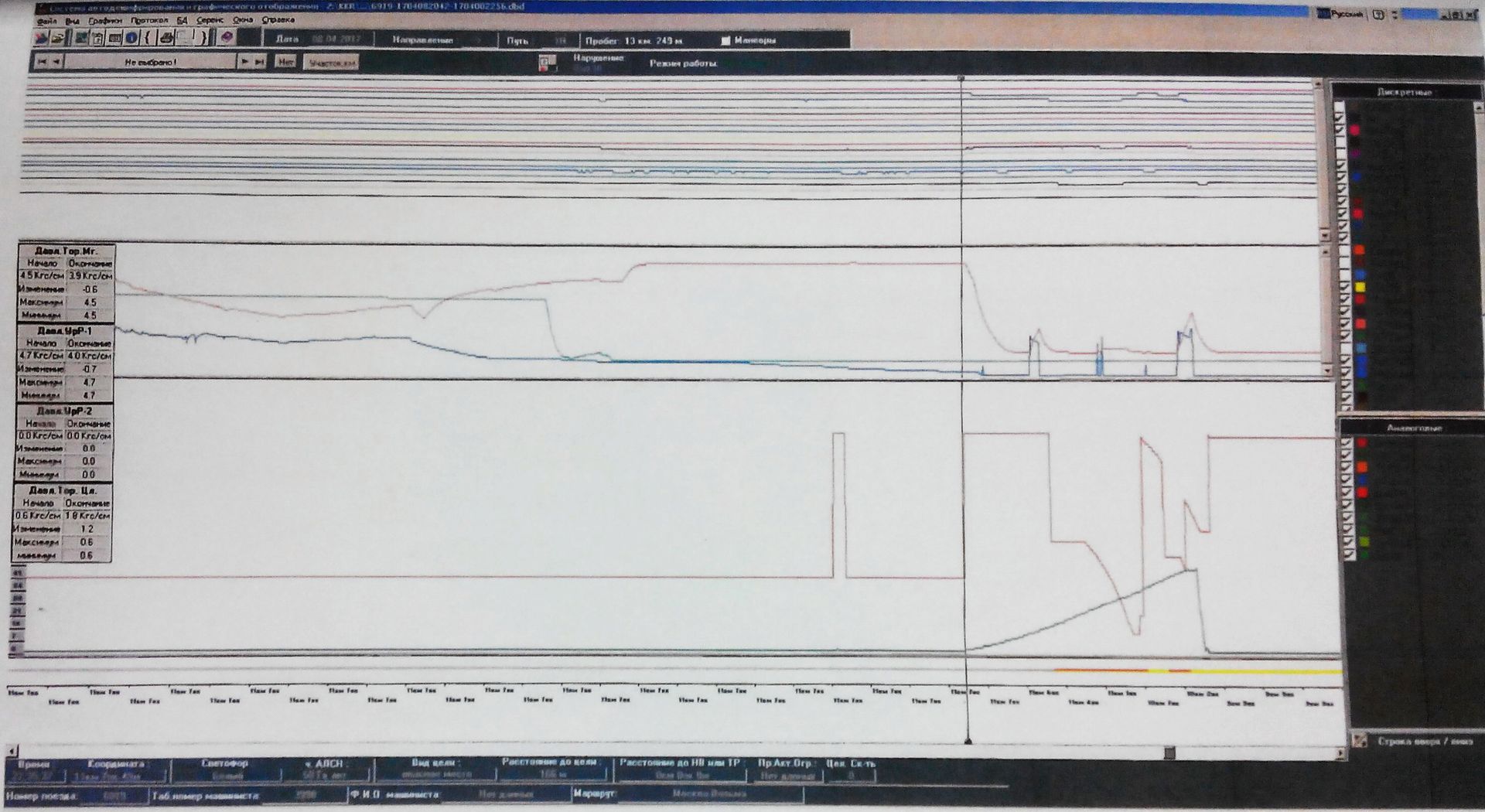
Task: Click scroll-down arrow of discrete signals chart
Action: 1324,235
